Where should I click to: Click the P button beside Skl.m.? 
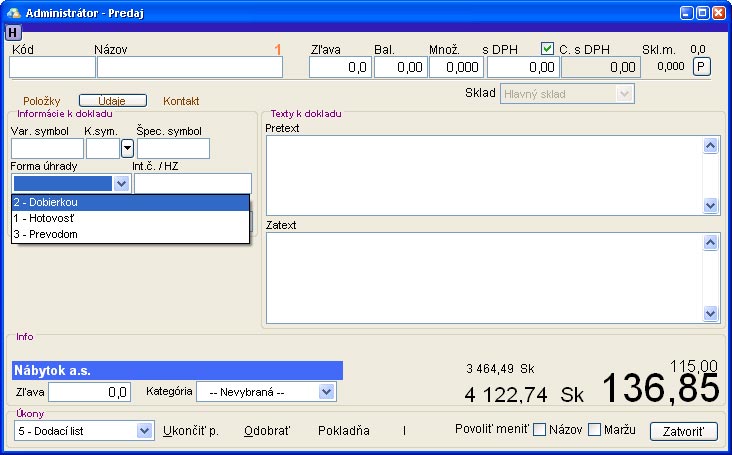pos(702,66)
